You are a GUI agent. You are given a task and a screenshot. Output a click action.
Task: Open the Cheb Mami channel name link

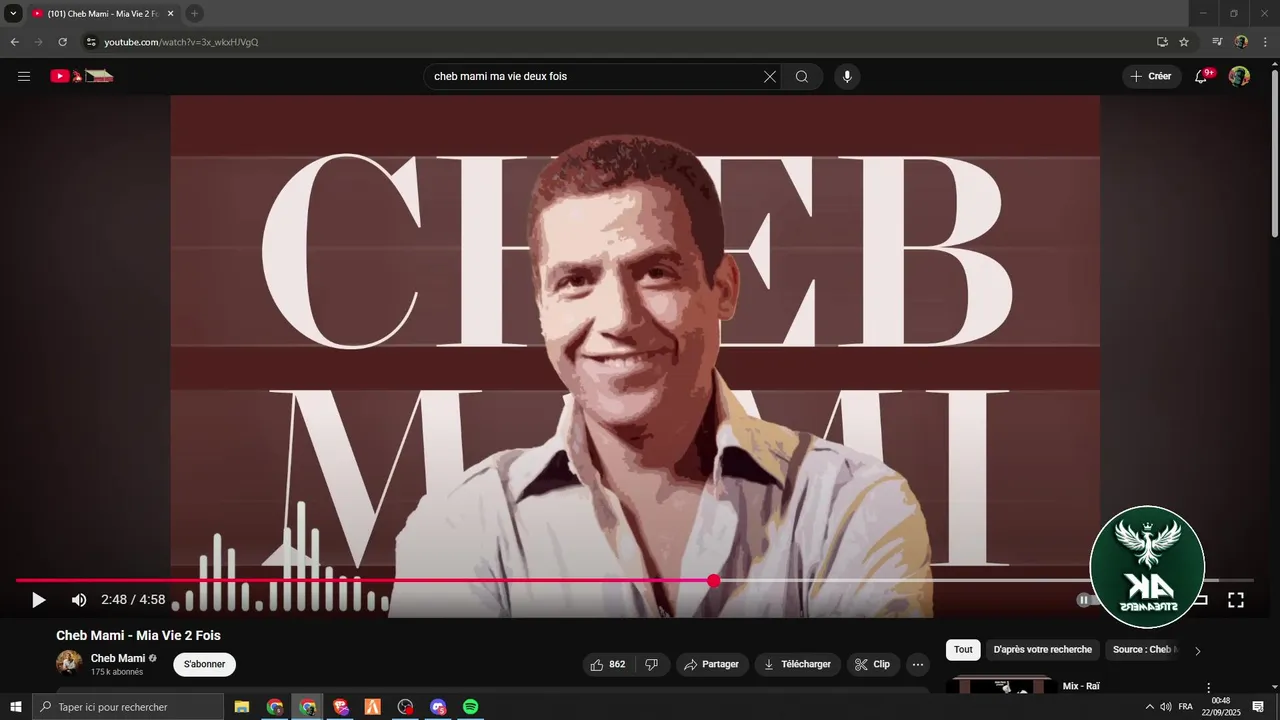(x=118, y=658)
